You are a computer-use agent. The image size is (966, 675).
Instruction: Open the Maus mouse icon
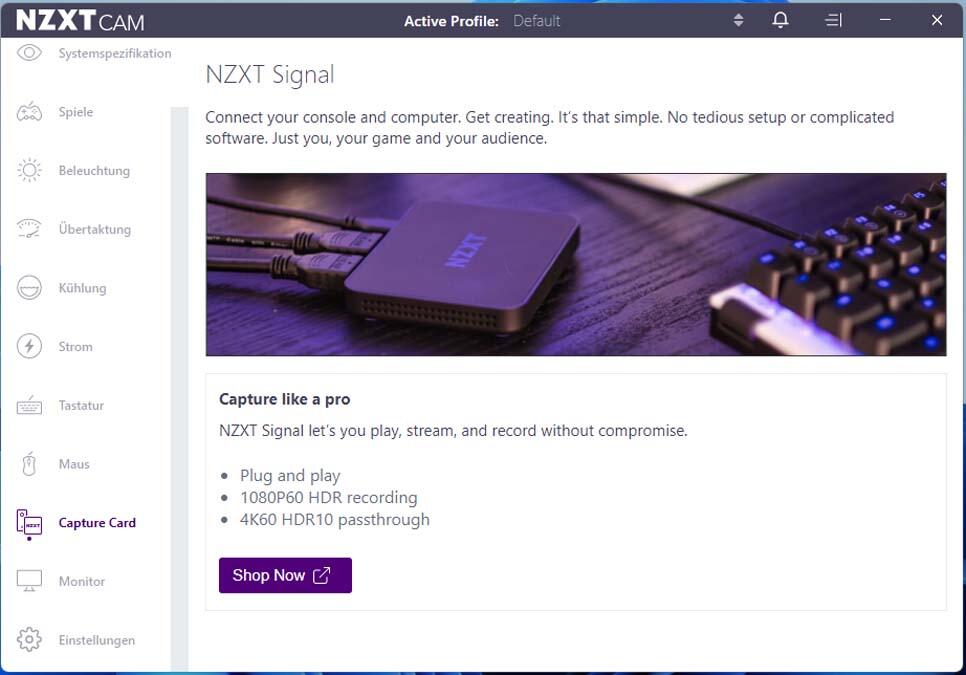(x=29, y=464)
